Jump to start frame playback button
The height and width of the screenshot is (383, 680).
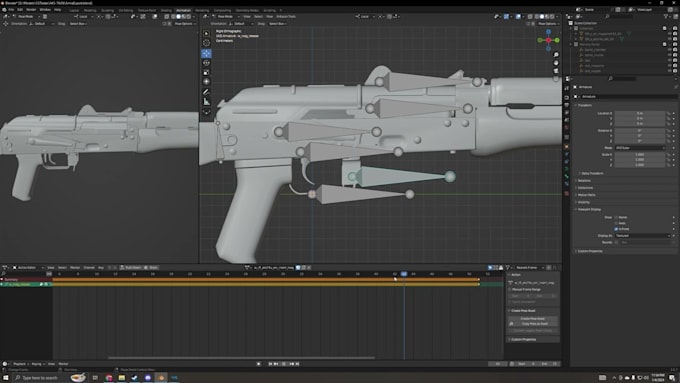click(x=270, y=364)
